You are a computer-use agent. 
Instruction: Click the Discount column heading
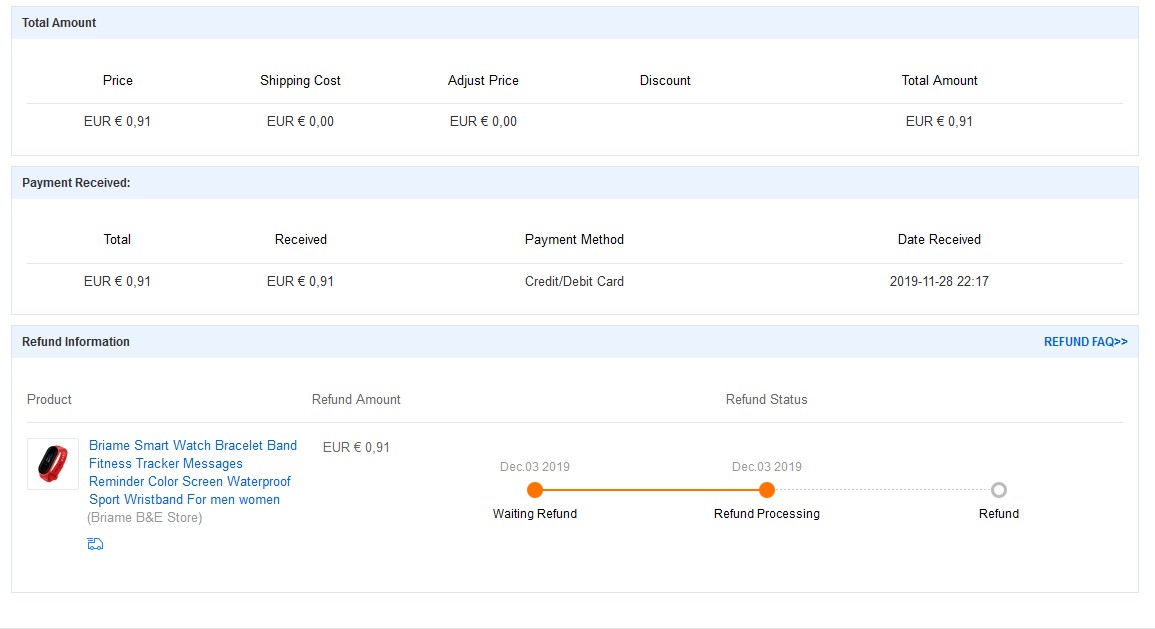click(665, 81)
